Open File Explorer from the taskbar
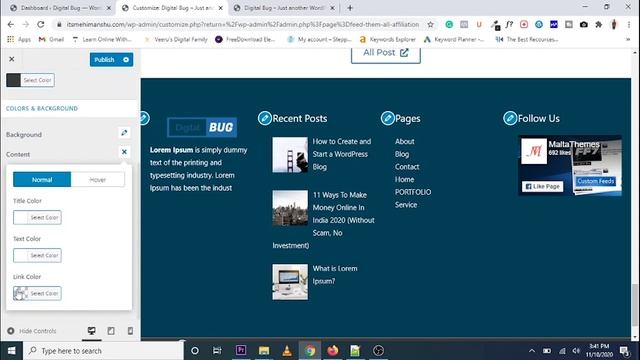640x360 pixels. (x=264, y=350)
